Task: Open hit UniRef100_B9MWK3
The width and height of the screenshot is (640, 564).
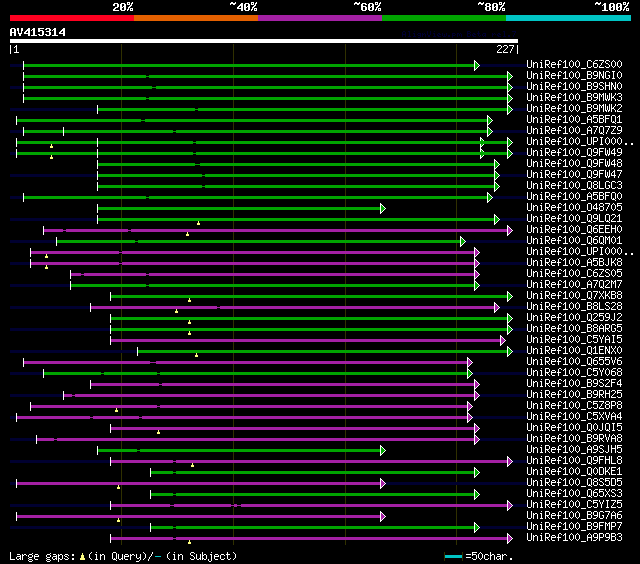Action: click(x=574, y=97)
